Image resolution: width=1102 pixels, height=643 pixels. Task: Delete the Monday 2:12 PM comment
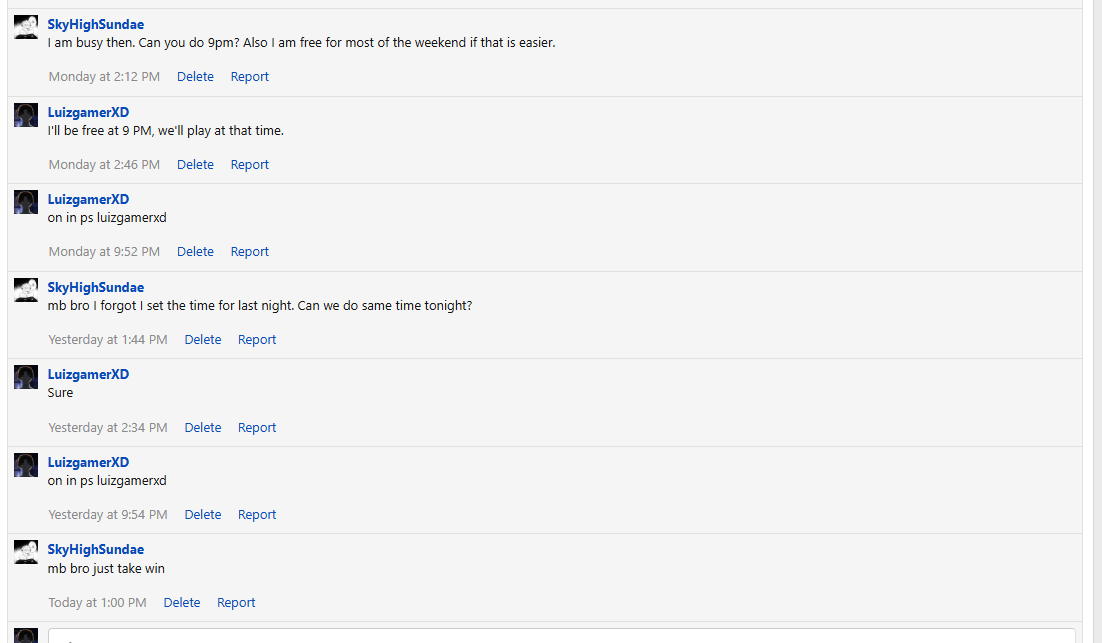click(195, 77)
